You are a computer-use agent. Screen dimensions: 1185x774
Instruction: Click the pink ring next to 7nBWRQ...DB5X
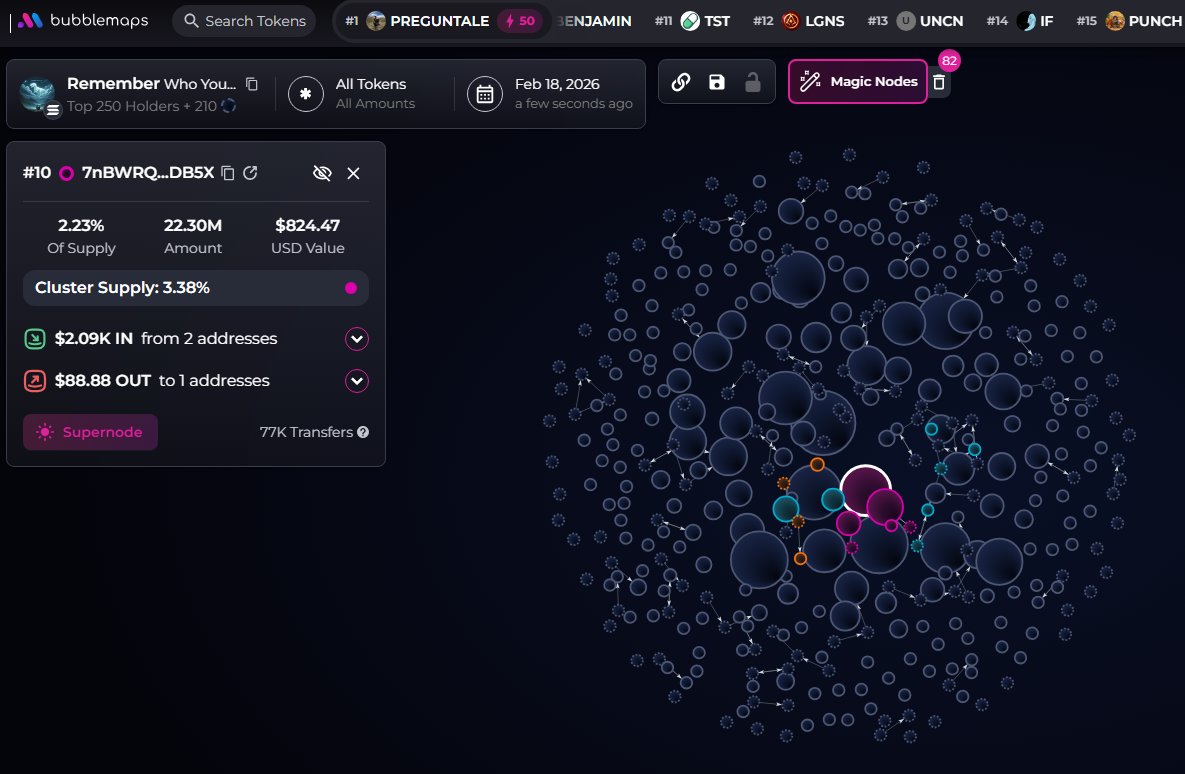pyautogui.click(x=67, y=173)
